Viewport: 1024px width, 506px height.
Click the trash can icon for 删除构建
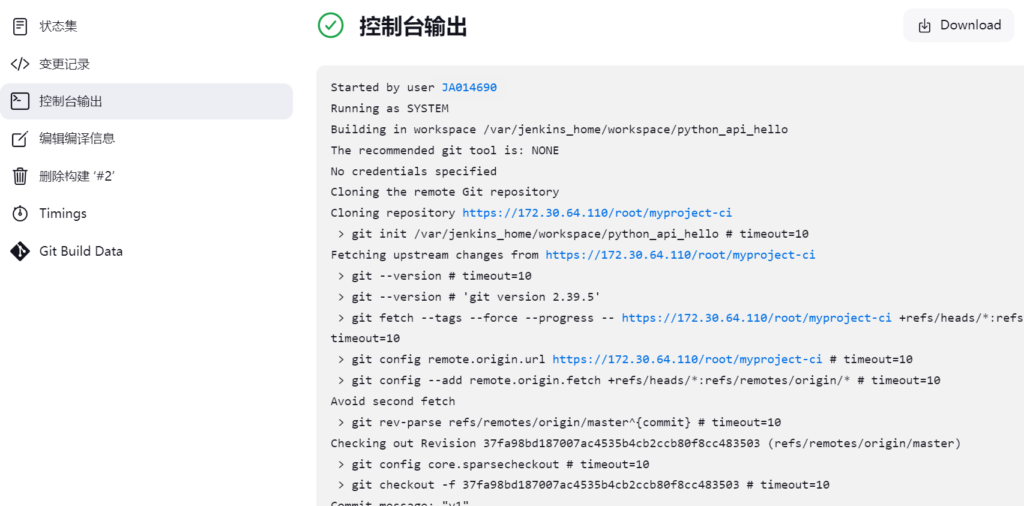click(20, 176)
